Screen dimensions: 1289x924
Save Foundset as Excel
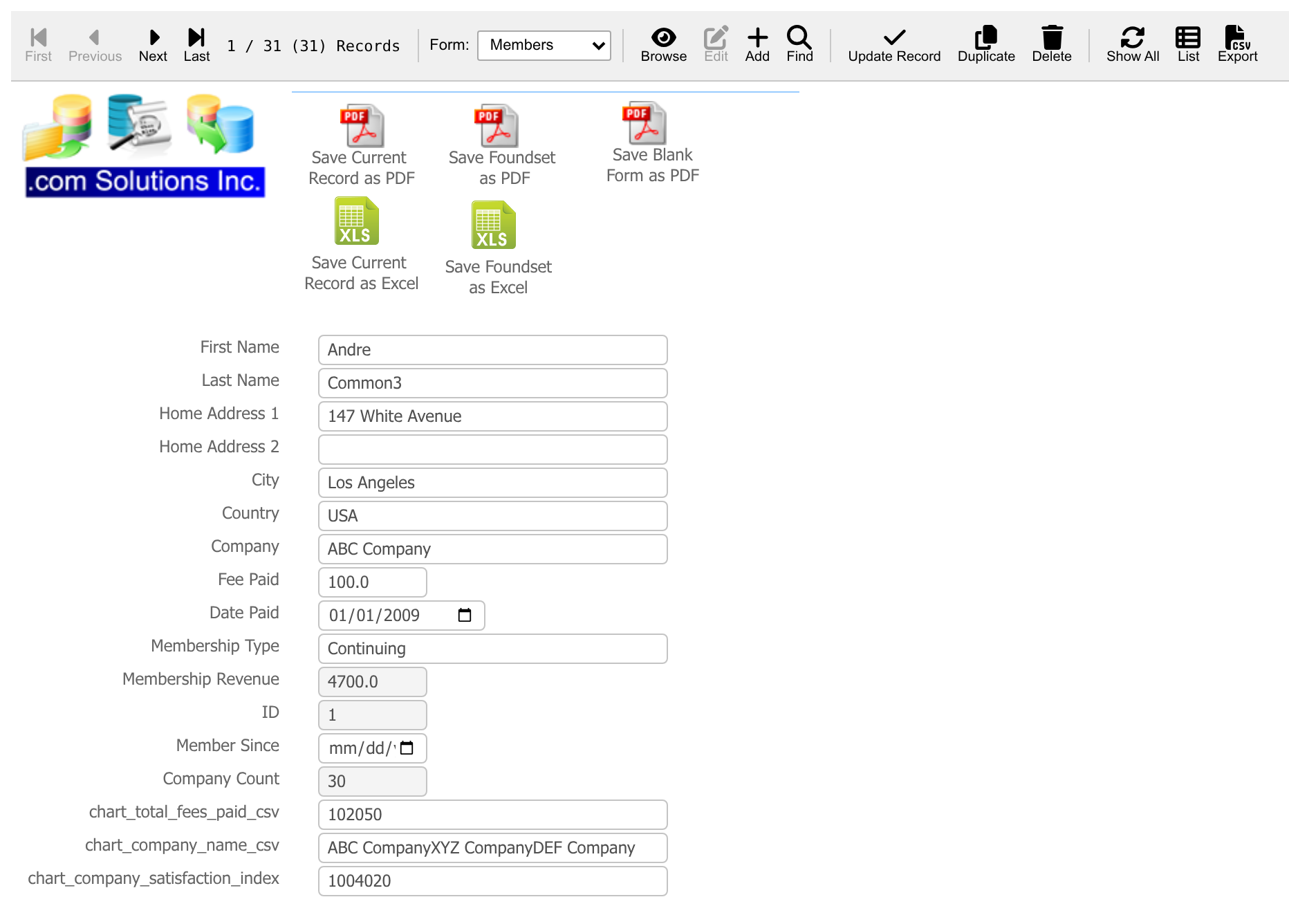(x=498, y=248)
